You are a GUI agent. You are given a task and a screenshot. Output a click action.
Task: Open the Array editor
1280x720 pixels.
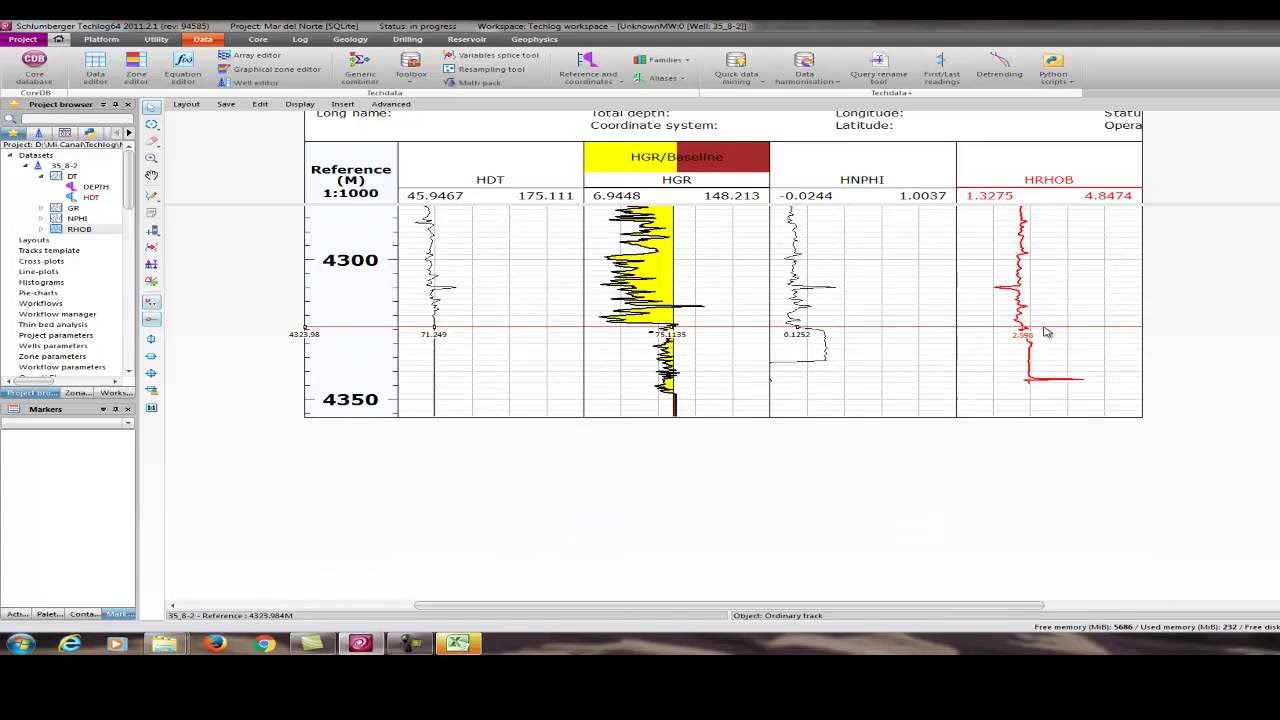(250, 56)
